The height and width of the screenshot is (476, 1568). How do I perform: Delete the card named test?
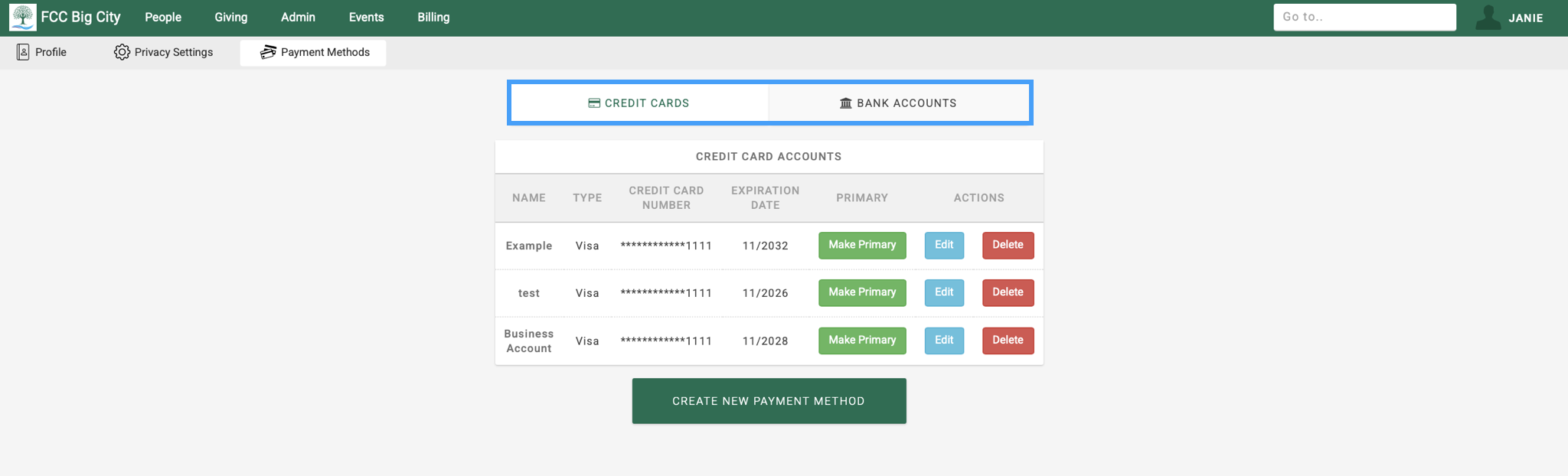1008,292
